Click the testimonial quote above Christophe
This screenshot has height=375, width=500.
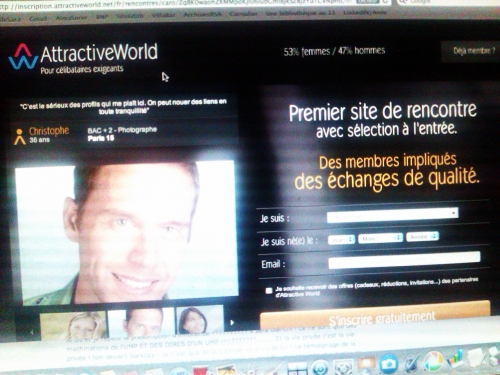[123, 106]
